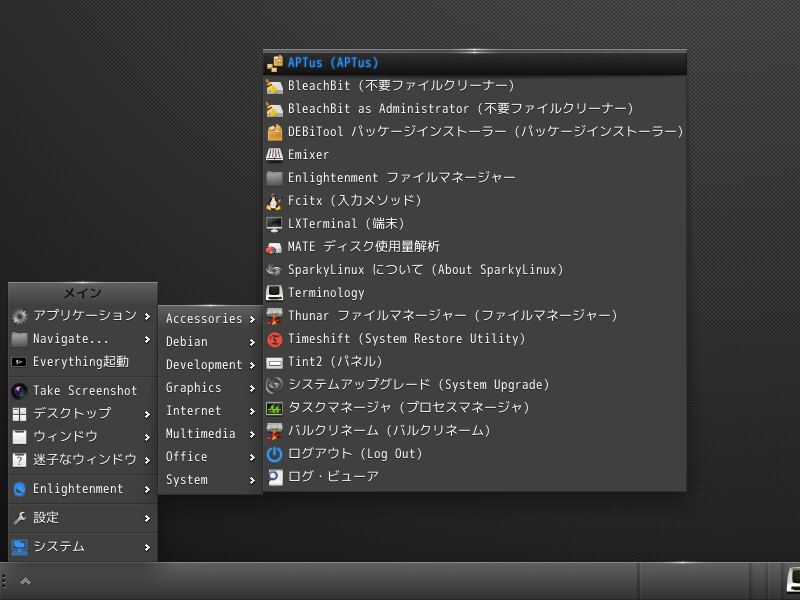The width and height of the screenshot is (800, 600).
Task: Click the Thunar file manager icon
Action: pos(274,316)
